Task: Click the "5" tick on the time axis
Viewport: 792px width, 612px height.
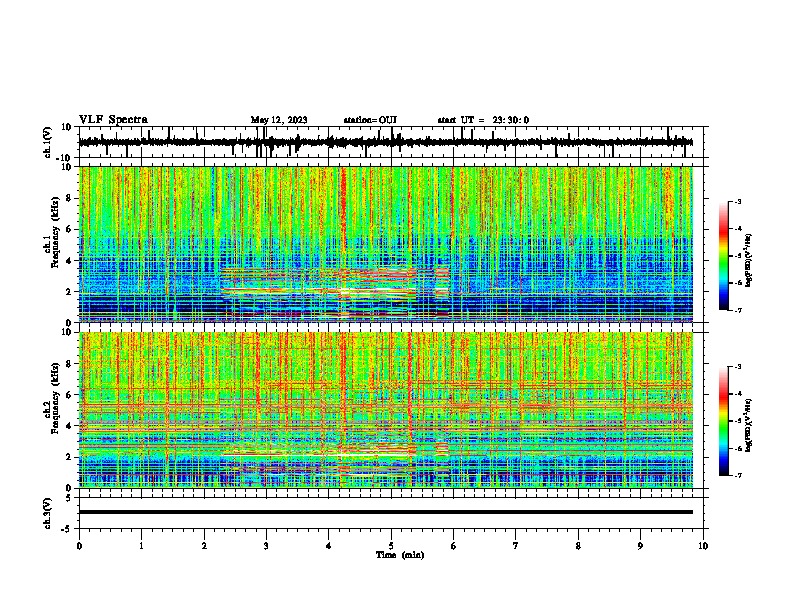Action: pyautogui.click(x=391, y=546)
